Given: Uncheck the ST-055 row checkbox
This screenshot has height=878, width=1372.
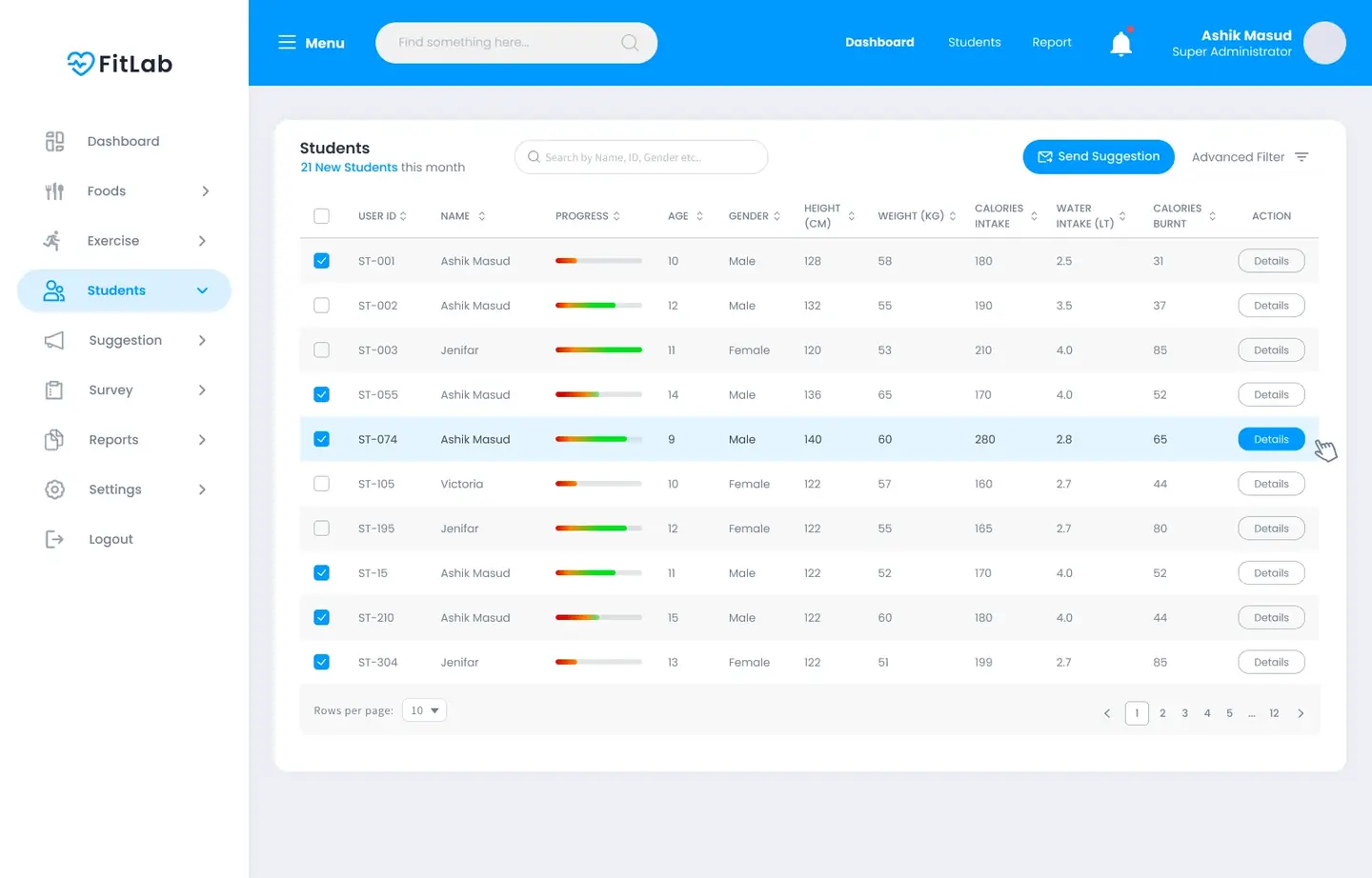Looking at the screenshot, I should click(x=321, y=394).
